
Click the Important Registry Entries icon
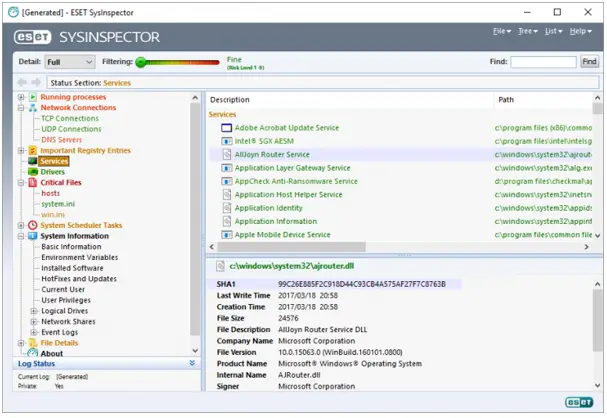coord(33,151)
